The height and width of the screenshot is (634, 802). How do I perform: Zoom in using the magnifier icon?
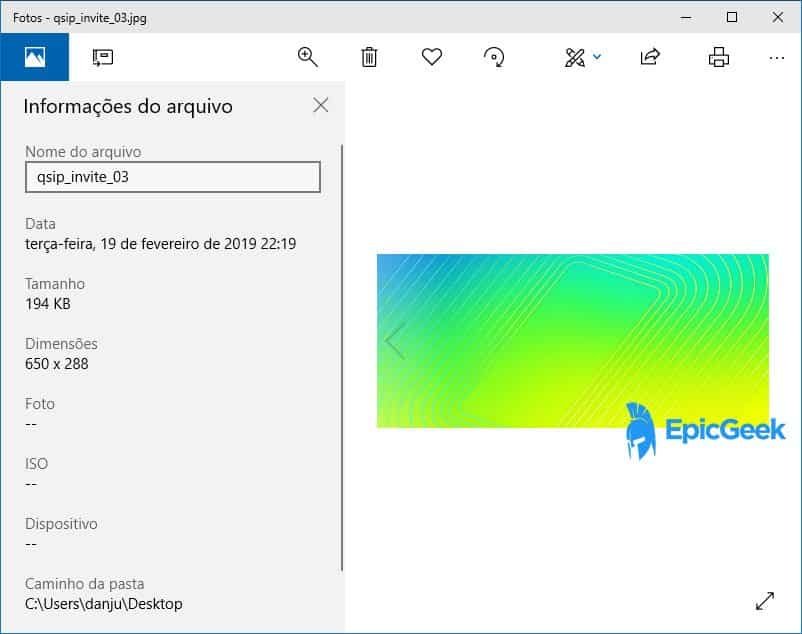click(308, 57)
